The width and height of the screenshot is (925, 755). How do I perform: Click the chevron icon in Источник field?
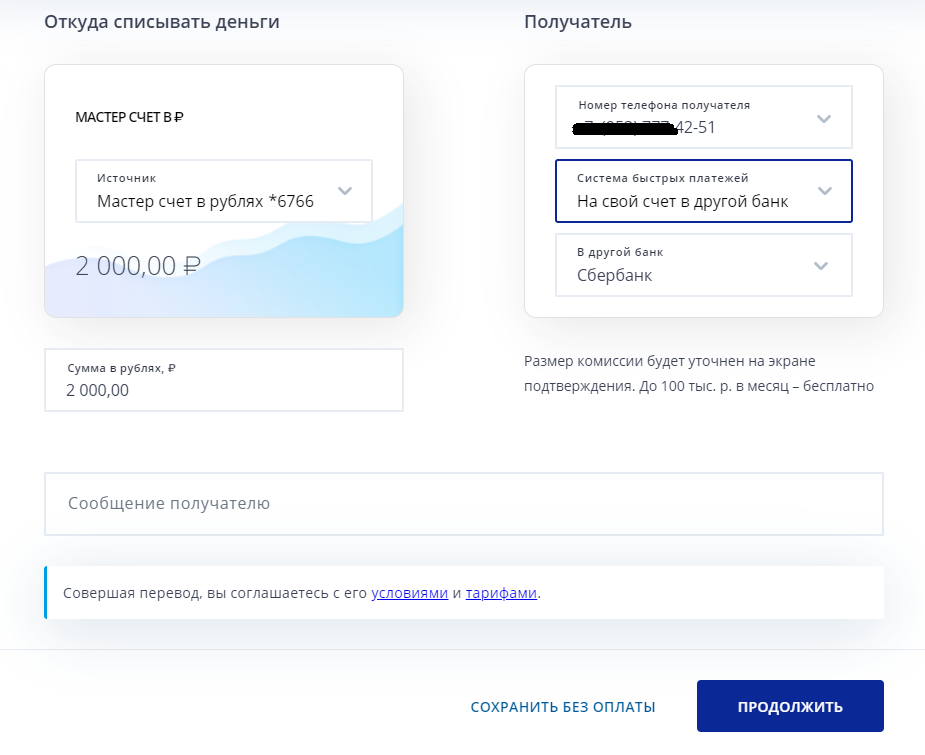click(345, 190)
